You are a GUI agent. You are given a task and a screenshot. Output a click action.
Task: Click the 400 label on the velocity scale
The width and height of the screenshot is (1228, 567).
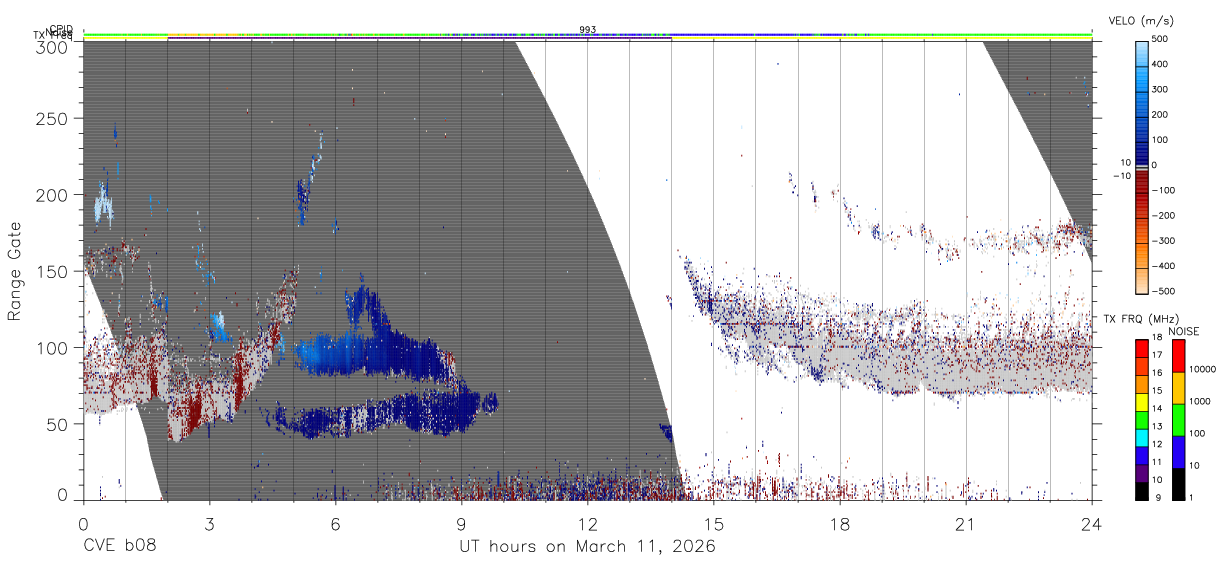pos(1161,65)
